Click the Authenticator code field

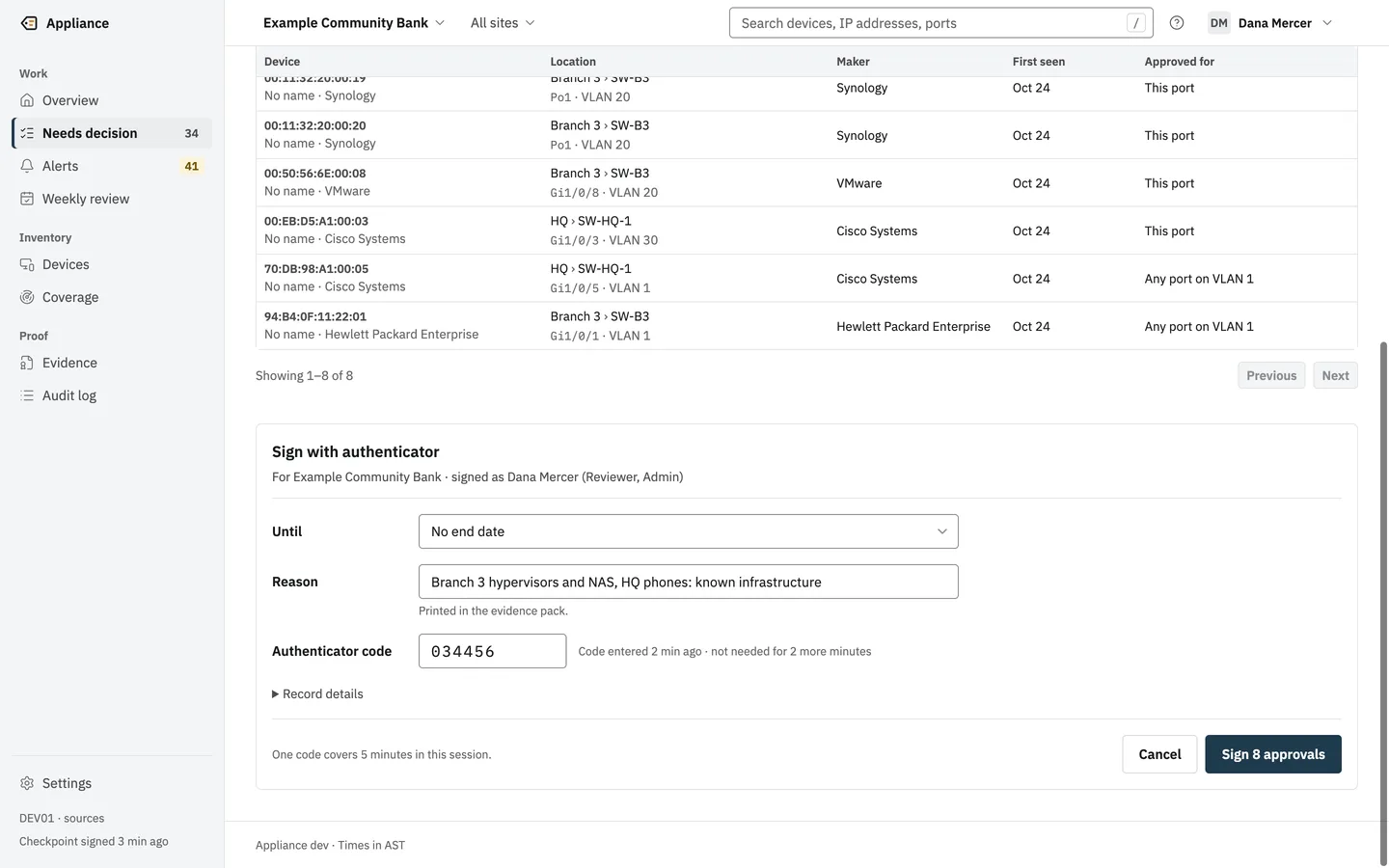coord(492,651)
